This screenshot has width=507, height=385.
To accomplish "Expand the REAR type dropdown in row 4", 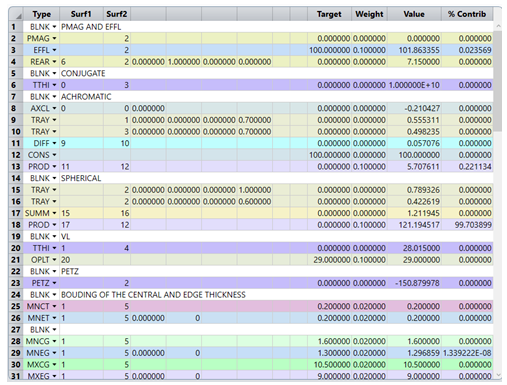I will (54, 62).
